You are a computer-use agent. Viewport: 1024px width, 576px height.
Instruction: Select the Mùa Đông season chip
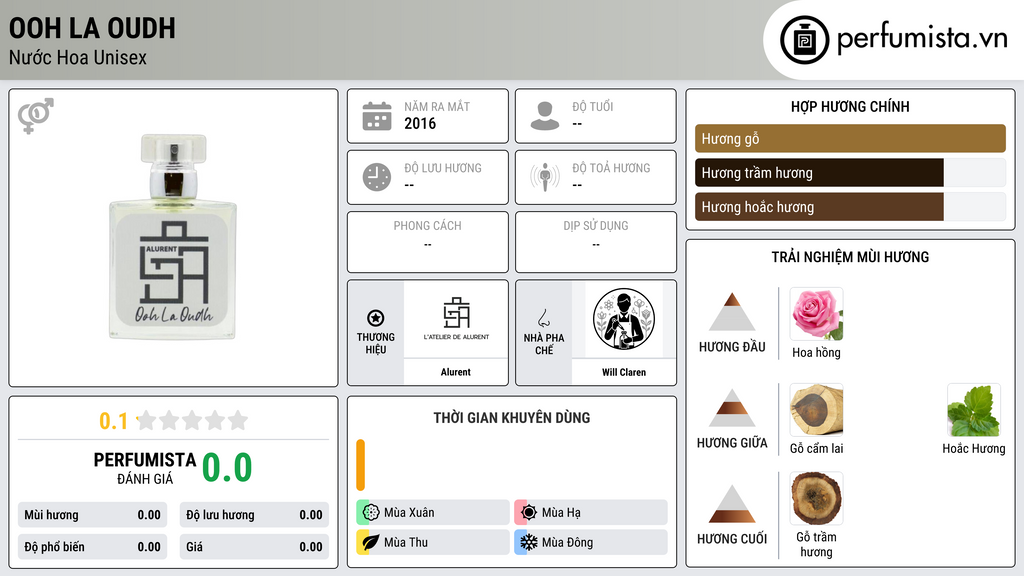[x=591, y=542]
